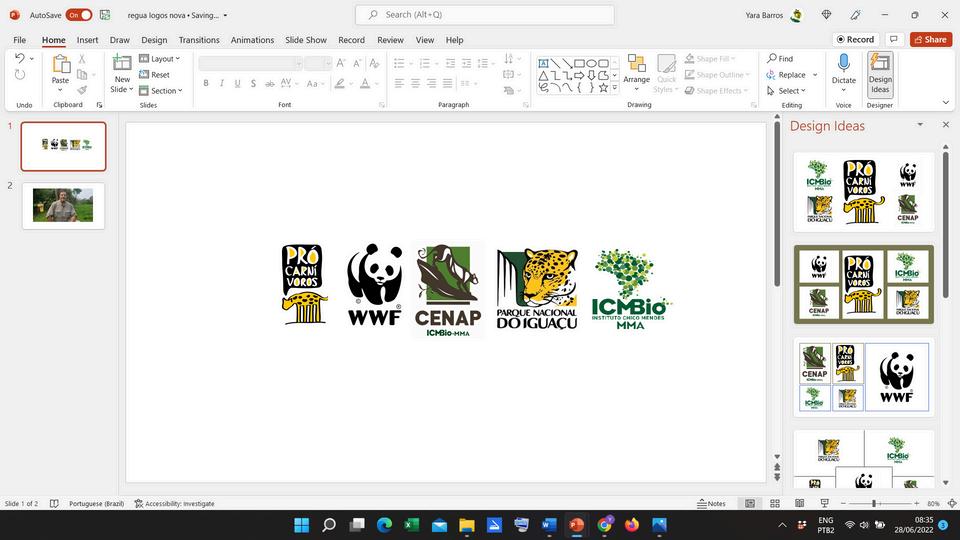Viewport: 960px width, 540px height.
Task: Open the Layout dropdown
Action: point(160,59)
